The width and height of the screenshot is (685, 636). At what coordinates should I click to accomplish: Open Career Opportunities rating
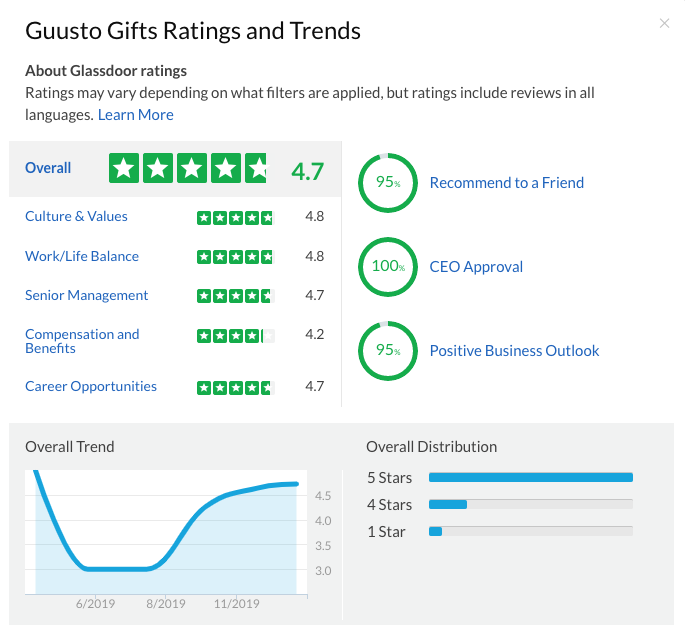pos(91,386)
